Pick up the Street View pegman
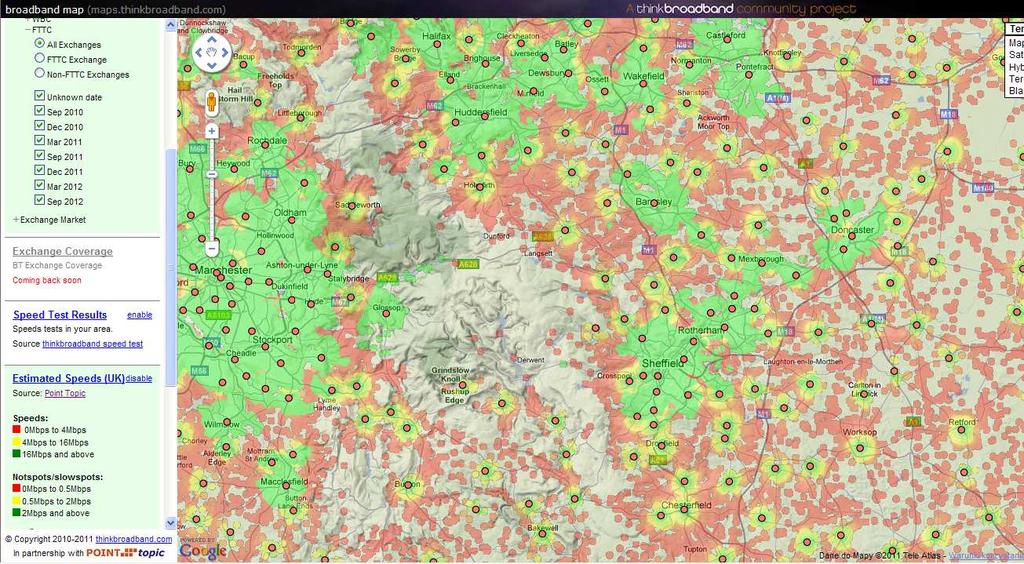This screenshot has width=1024, height=564. point(212,102)
